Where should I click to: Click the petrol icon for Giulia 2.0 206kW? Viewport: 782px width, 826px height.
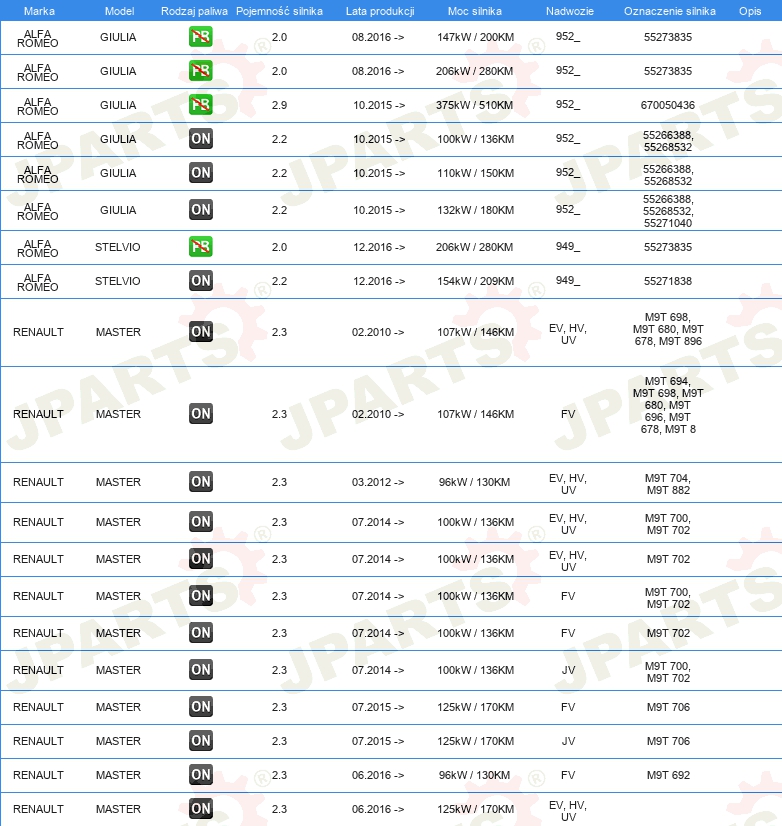pyautogui.click(x=200, y=71)
